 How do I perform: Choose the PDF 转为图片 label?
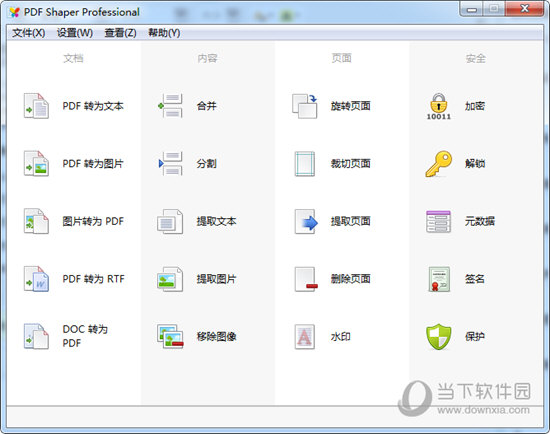[x=93, y=163]
